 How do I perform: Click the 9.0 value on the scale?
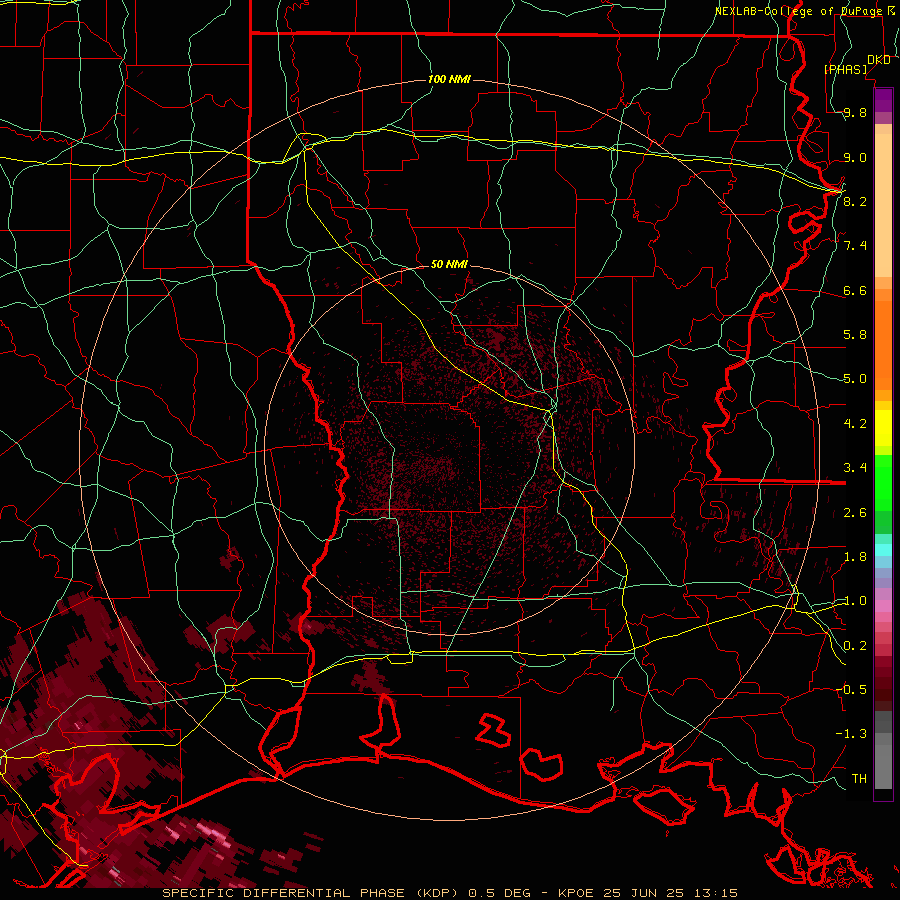pos(855,157)
